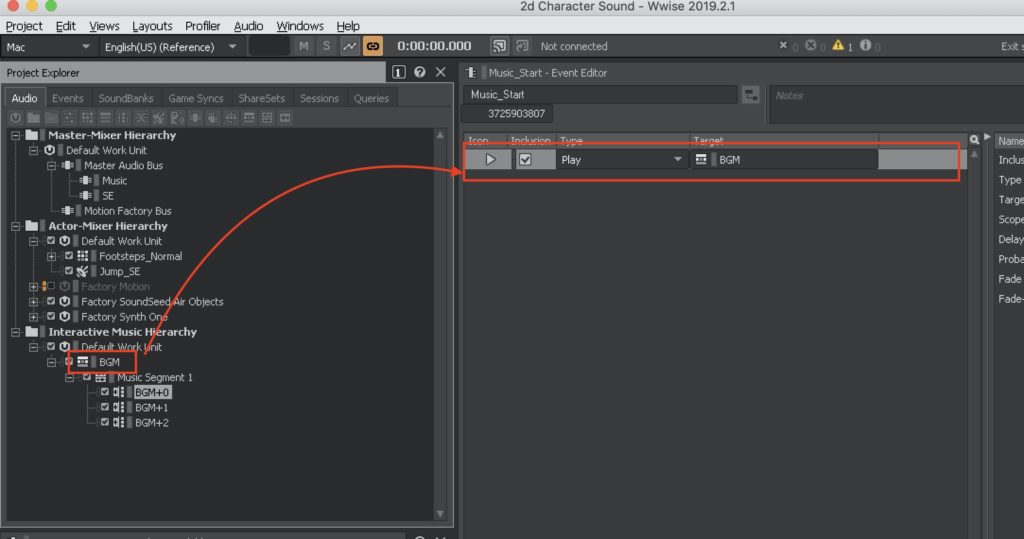Click the Music bus icon in Master-Mixer tree
The width and height of the screenshot is (1024, 539).
tap(86, 180)
